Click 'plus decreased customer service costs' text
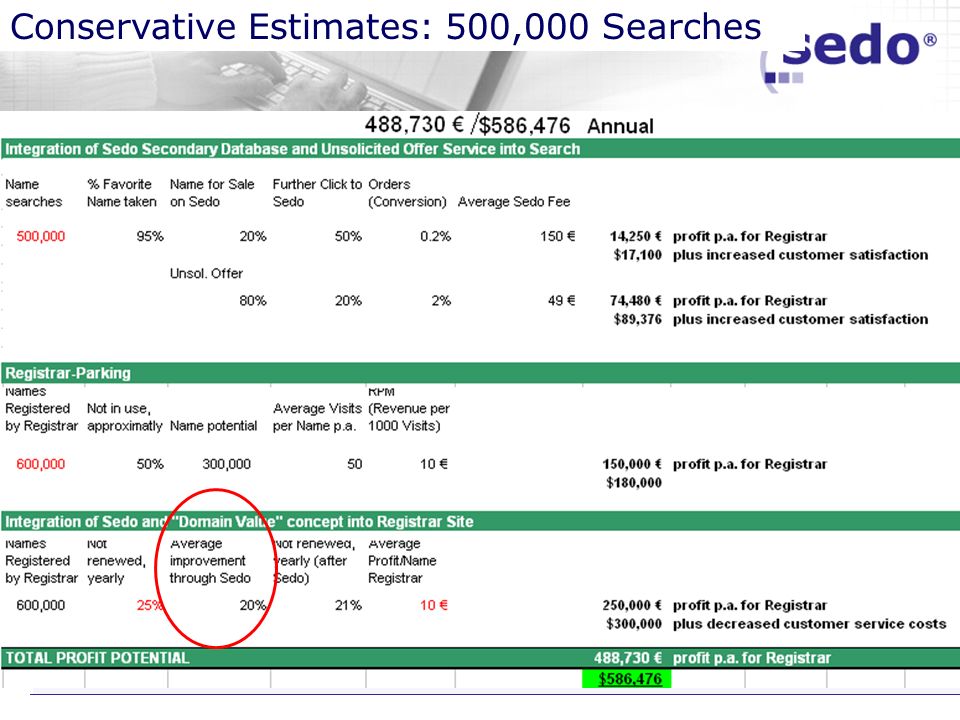The image size is (960, 720). coord(809,623)
